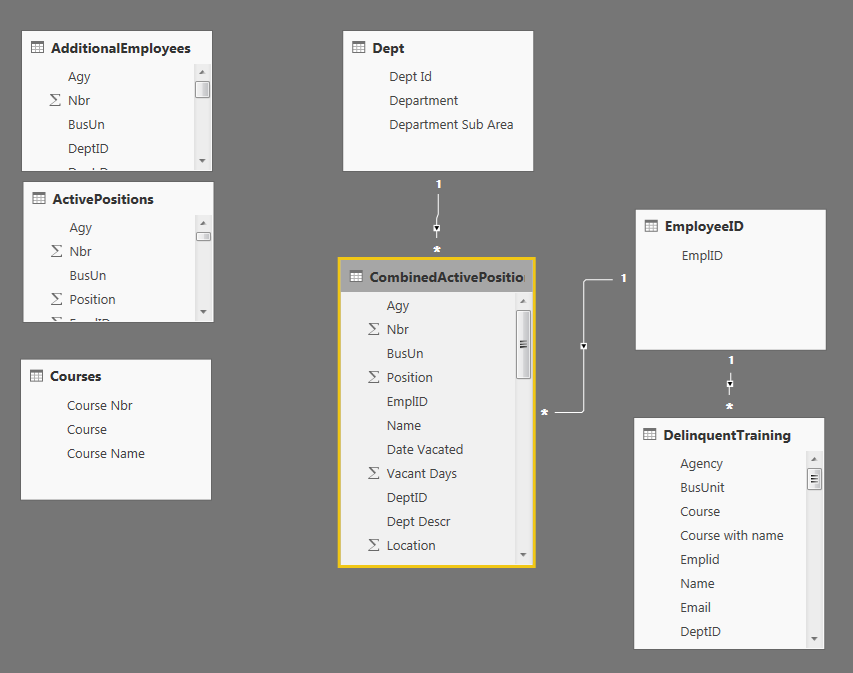Select DeptID field in DelinquentTraining
The width and height of the screenshot is (853, 673).
click(700, 632)
